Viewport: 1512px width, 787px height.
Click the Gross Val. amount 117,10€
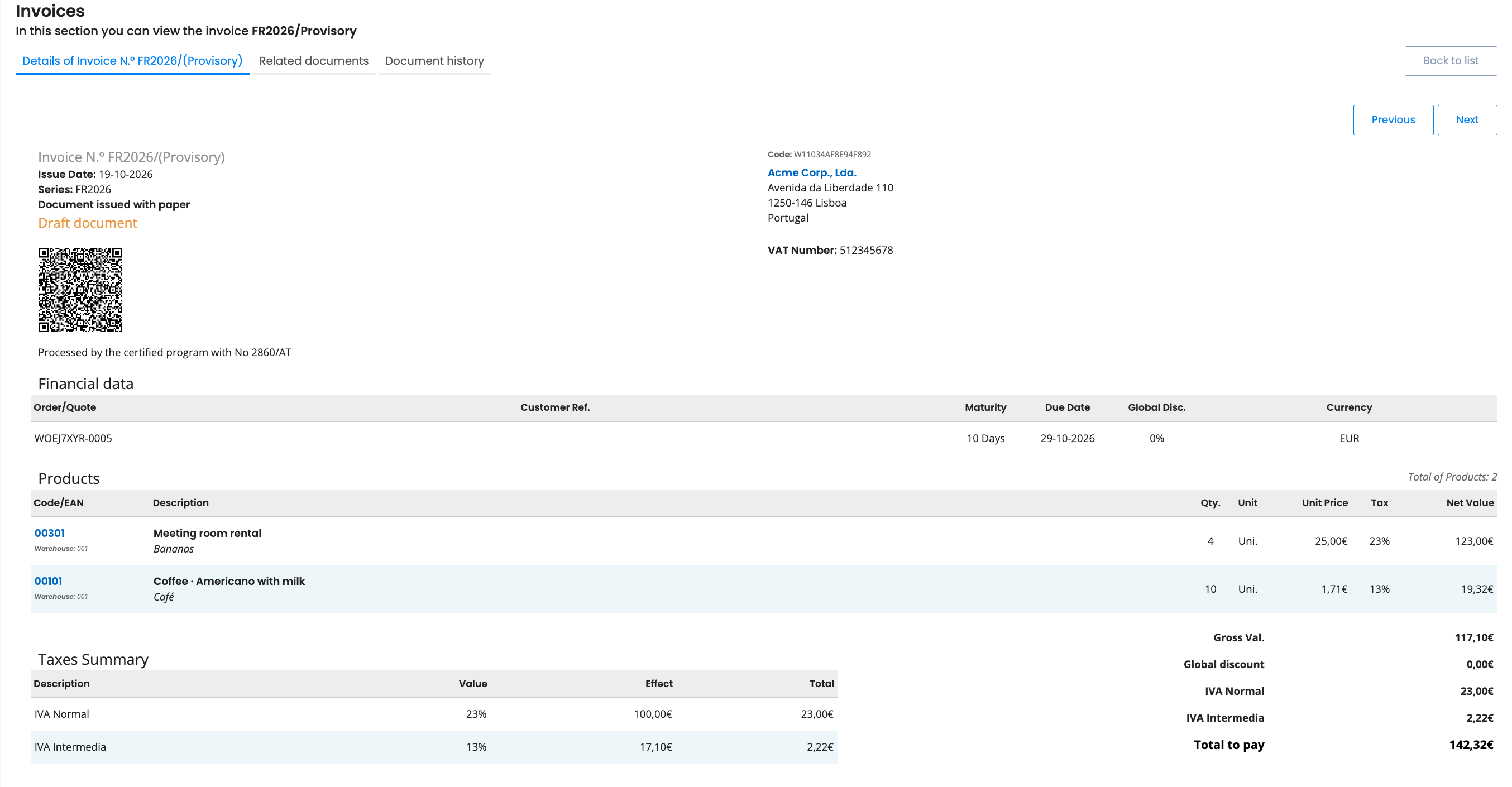click(1474, 637)
